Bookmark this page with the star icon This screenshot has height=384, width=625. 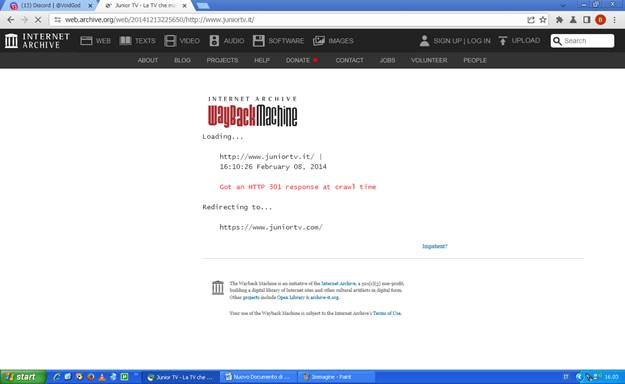[543, 20]
